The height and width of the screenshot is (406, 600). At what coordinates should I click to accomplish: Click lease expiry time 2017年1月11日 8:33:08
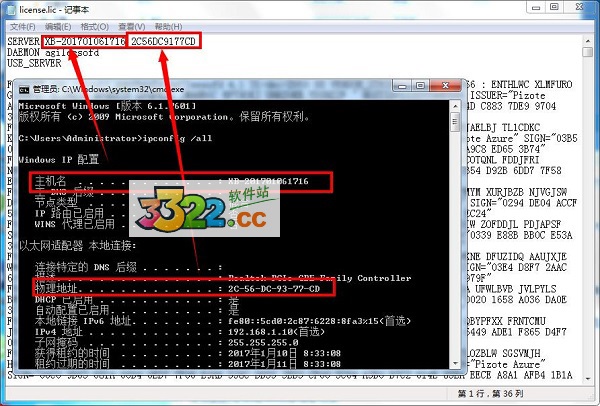(x=284, y=364)
